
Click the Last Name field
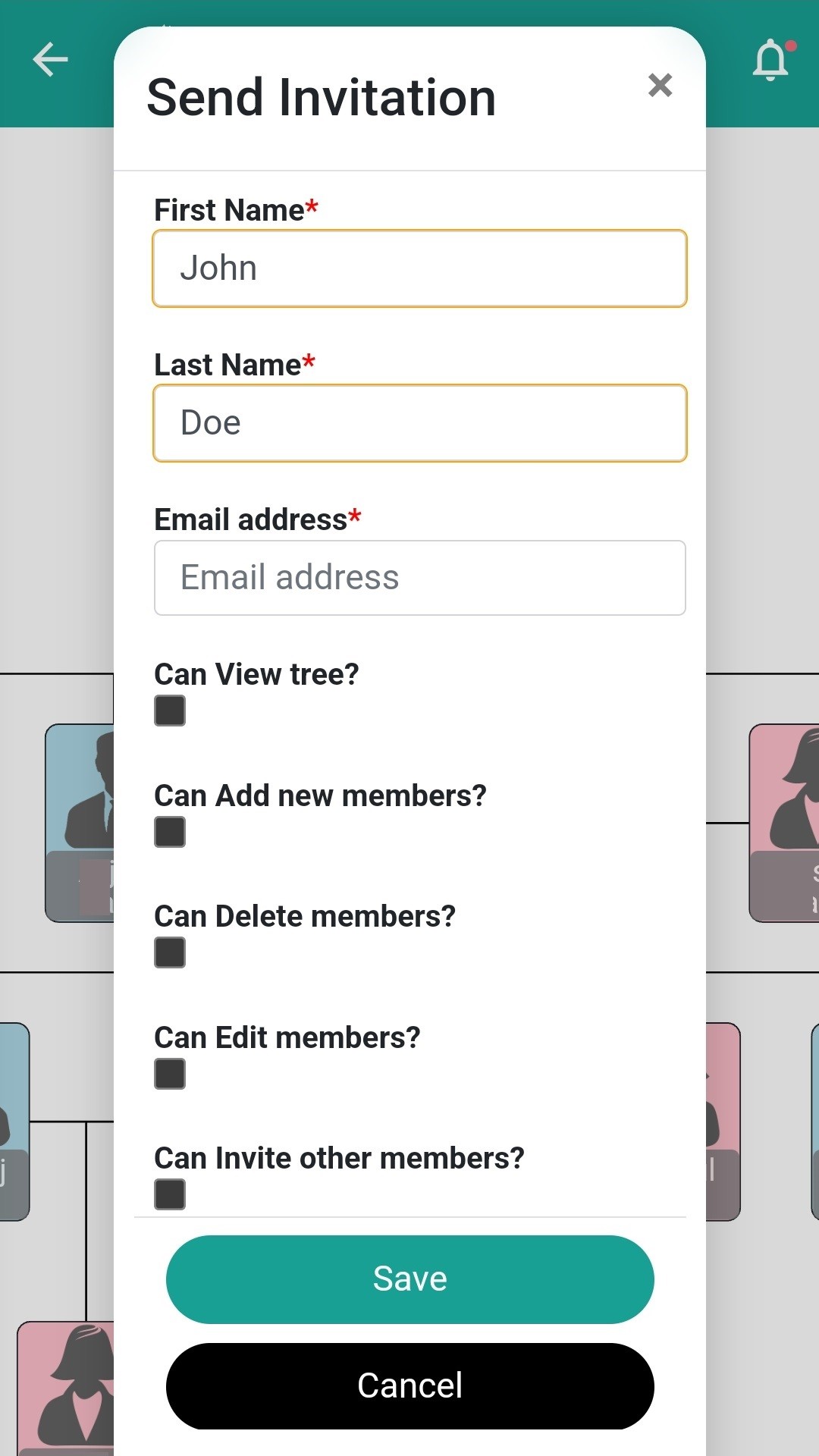(x=419, y=423)
